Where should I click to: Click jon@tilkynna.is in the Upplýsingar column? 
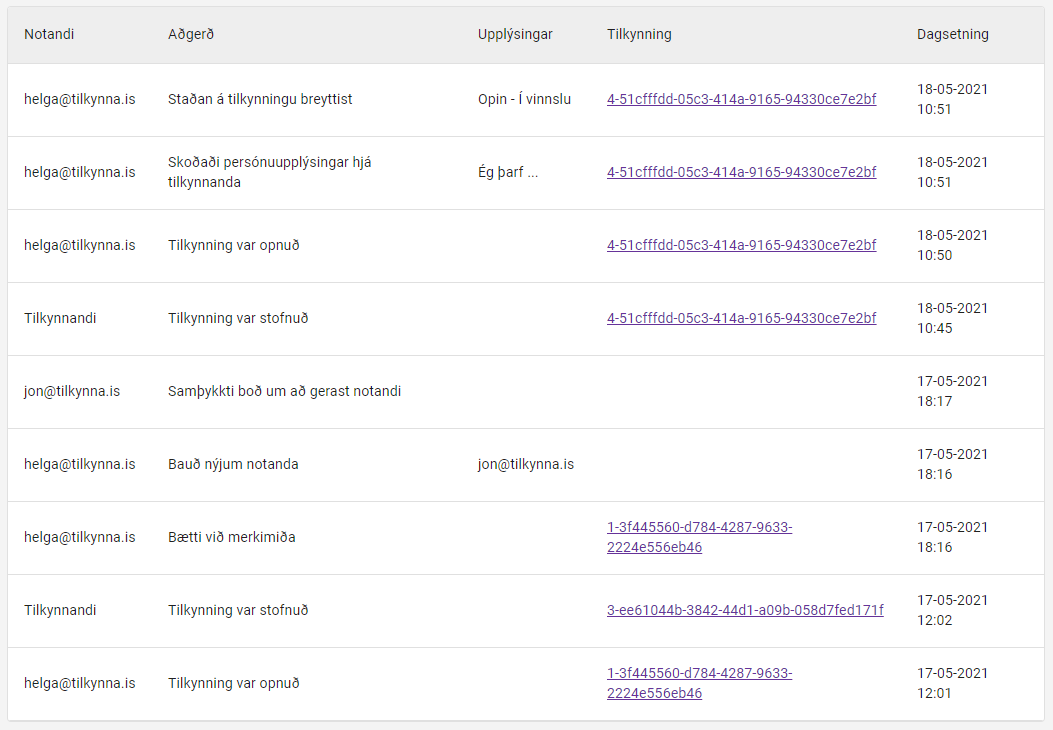pyautogui.click(x=526, y=464)
